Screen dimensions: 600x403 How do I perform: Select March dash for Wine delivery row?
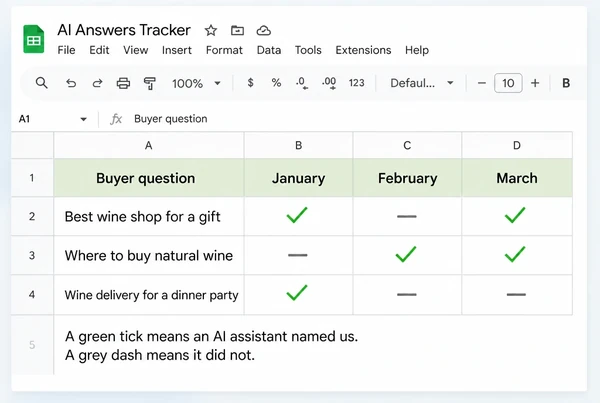click(x=517, y=295)
